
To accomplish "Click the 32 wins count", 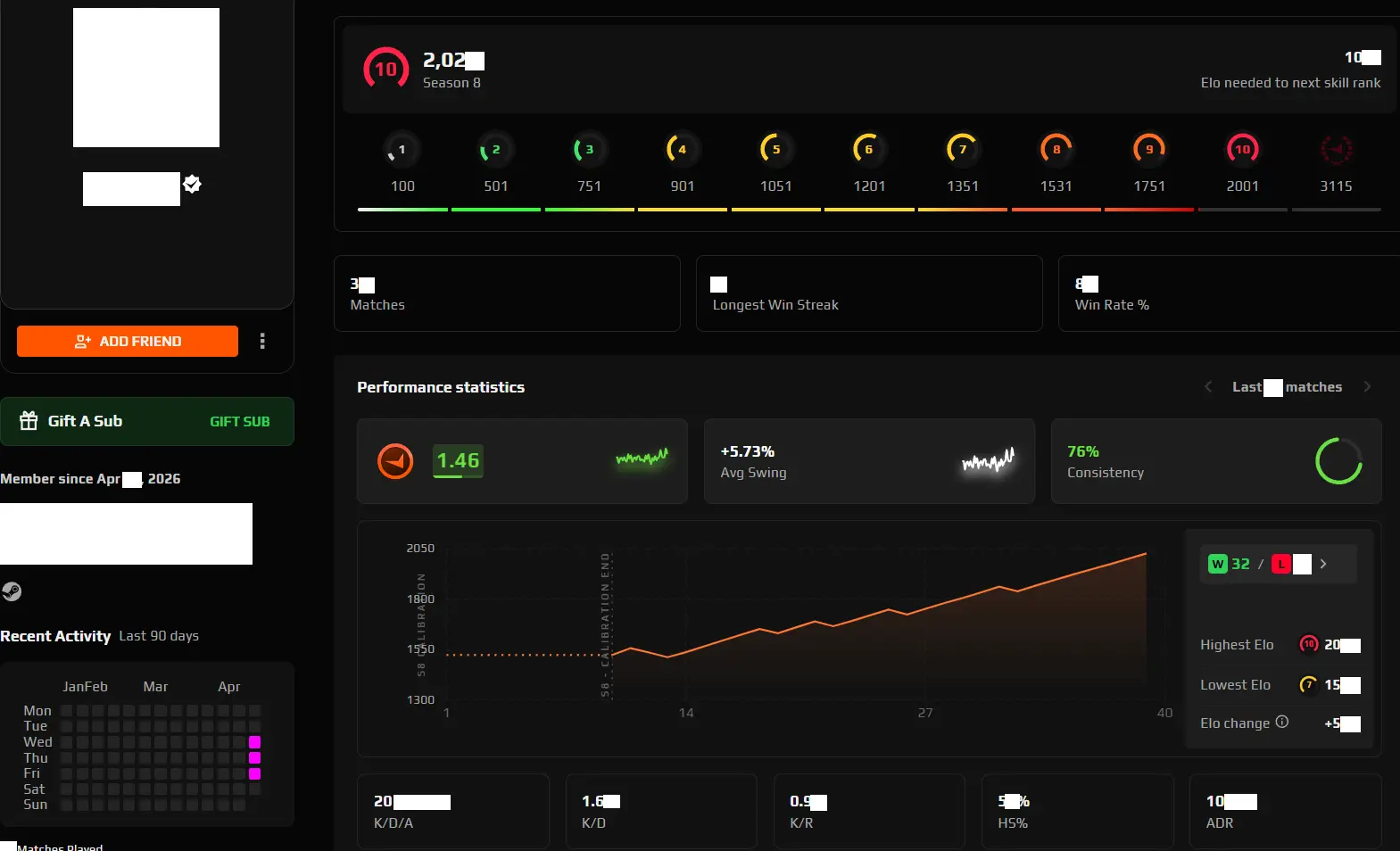I will (x=1240, y=564).
